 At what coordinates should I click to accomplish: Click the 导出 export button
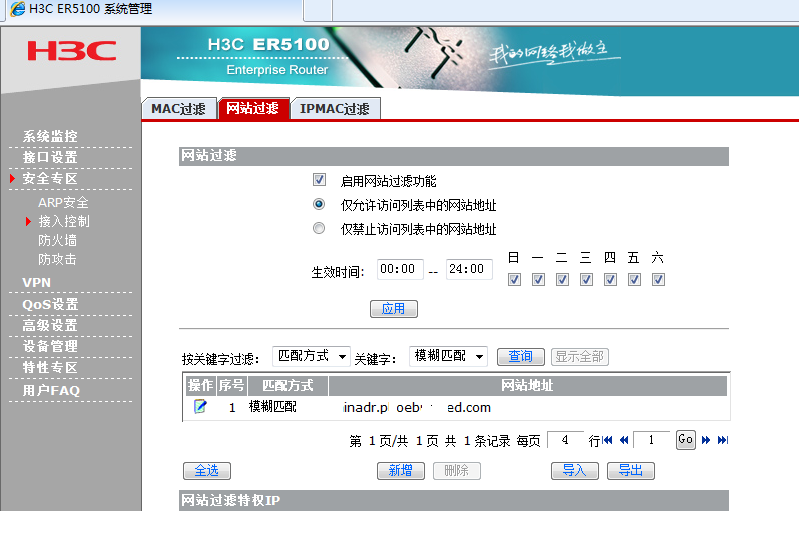pos(631,471)
